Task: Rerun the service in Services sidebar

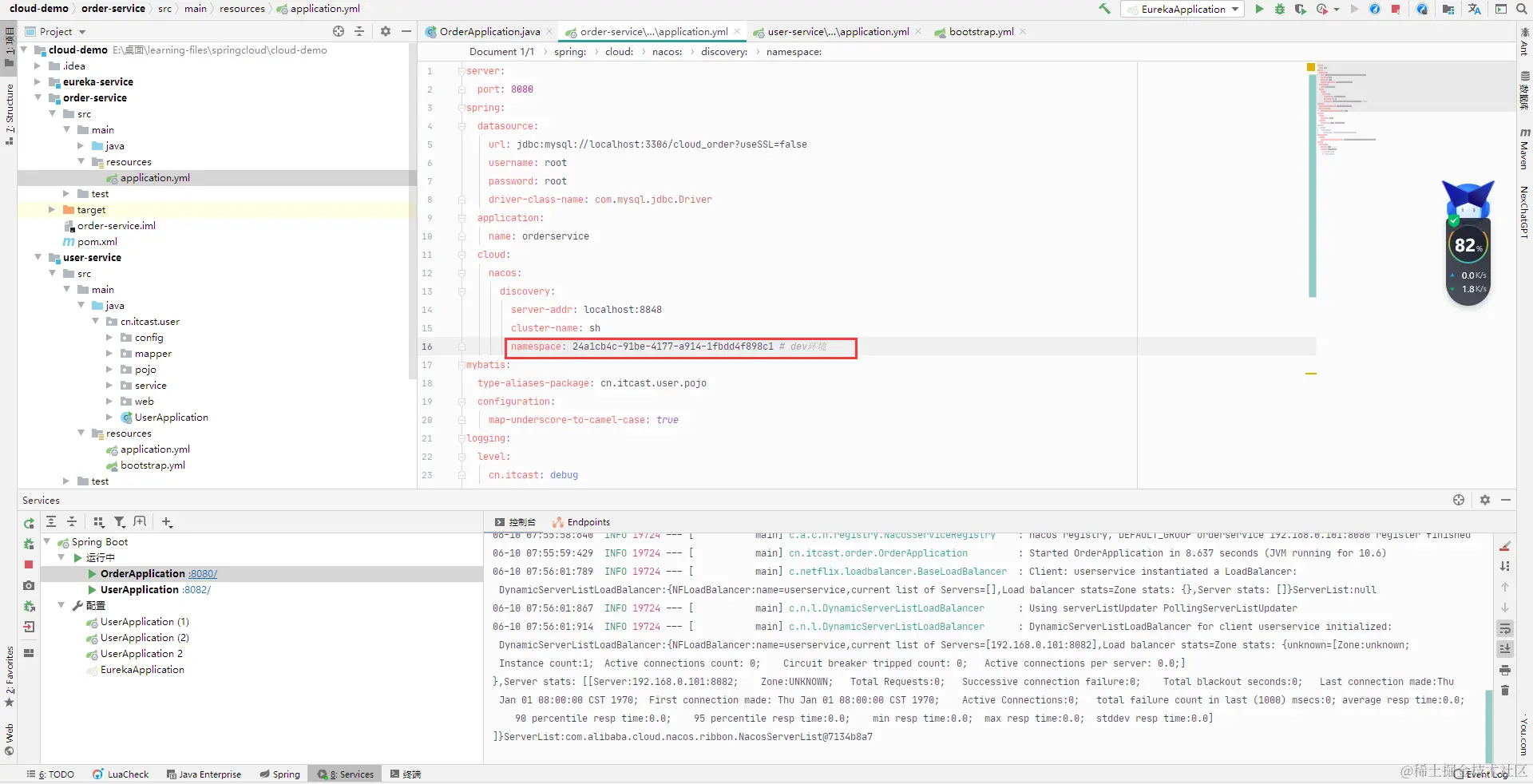Action: [x=29, y=523]
